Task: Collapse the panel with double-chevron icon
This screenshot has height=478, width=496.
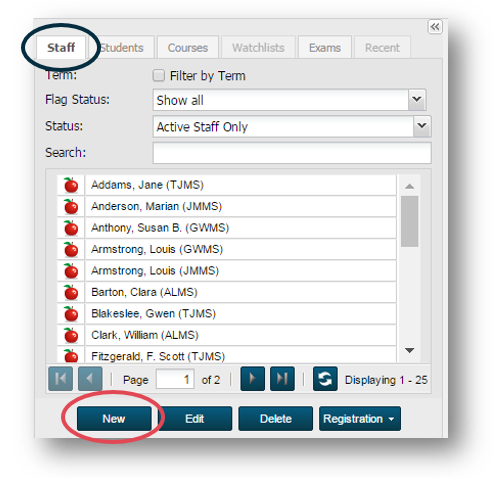Action: click(x=435, y=27)
